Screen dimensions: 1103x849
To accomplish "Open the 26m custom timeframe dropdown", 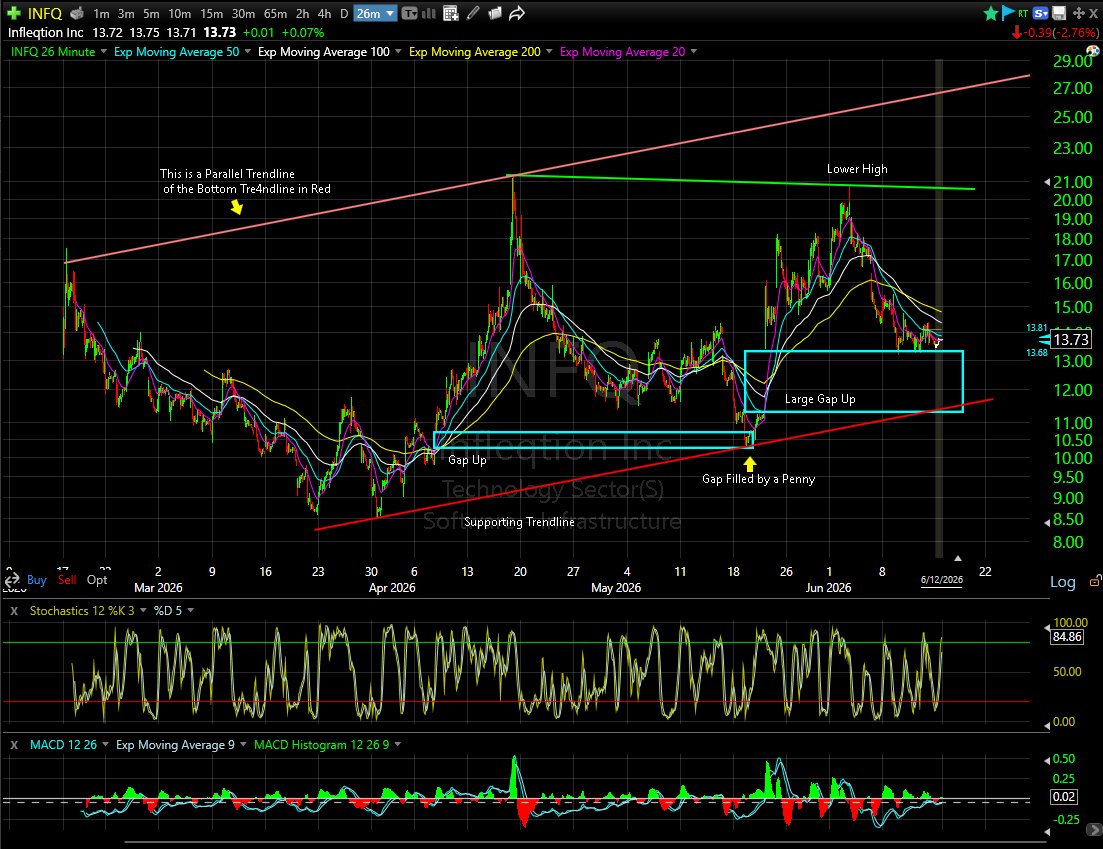I will (x=375, y=13).
